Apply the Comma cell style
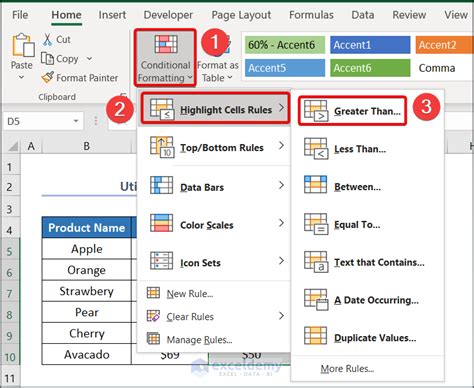 coord(445,68)
